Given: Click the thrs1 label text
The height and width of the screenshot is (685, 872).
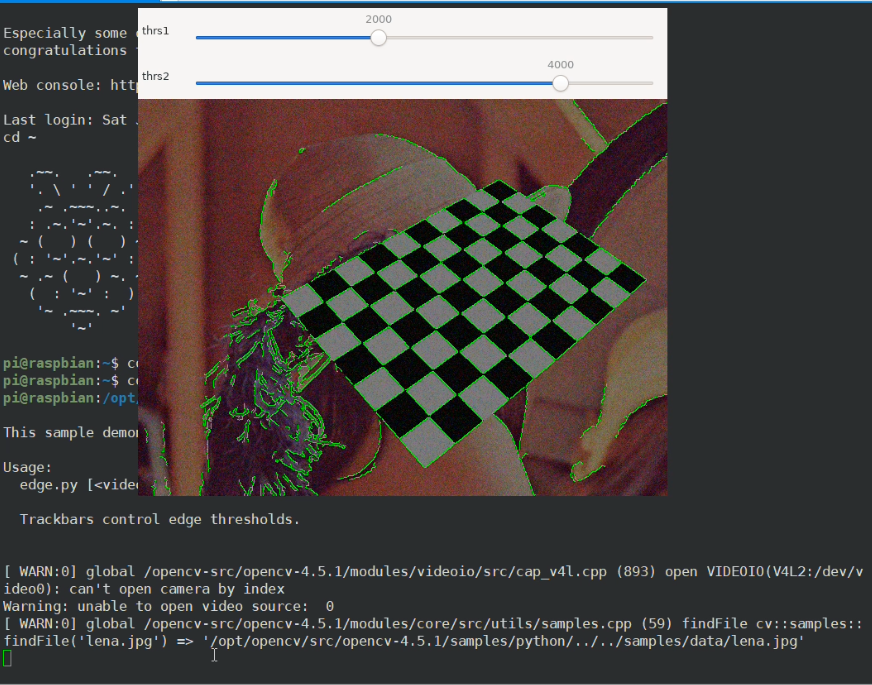Looking at the screenshot, I should click(155, 31).
